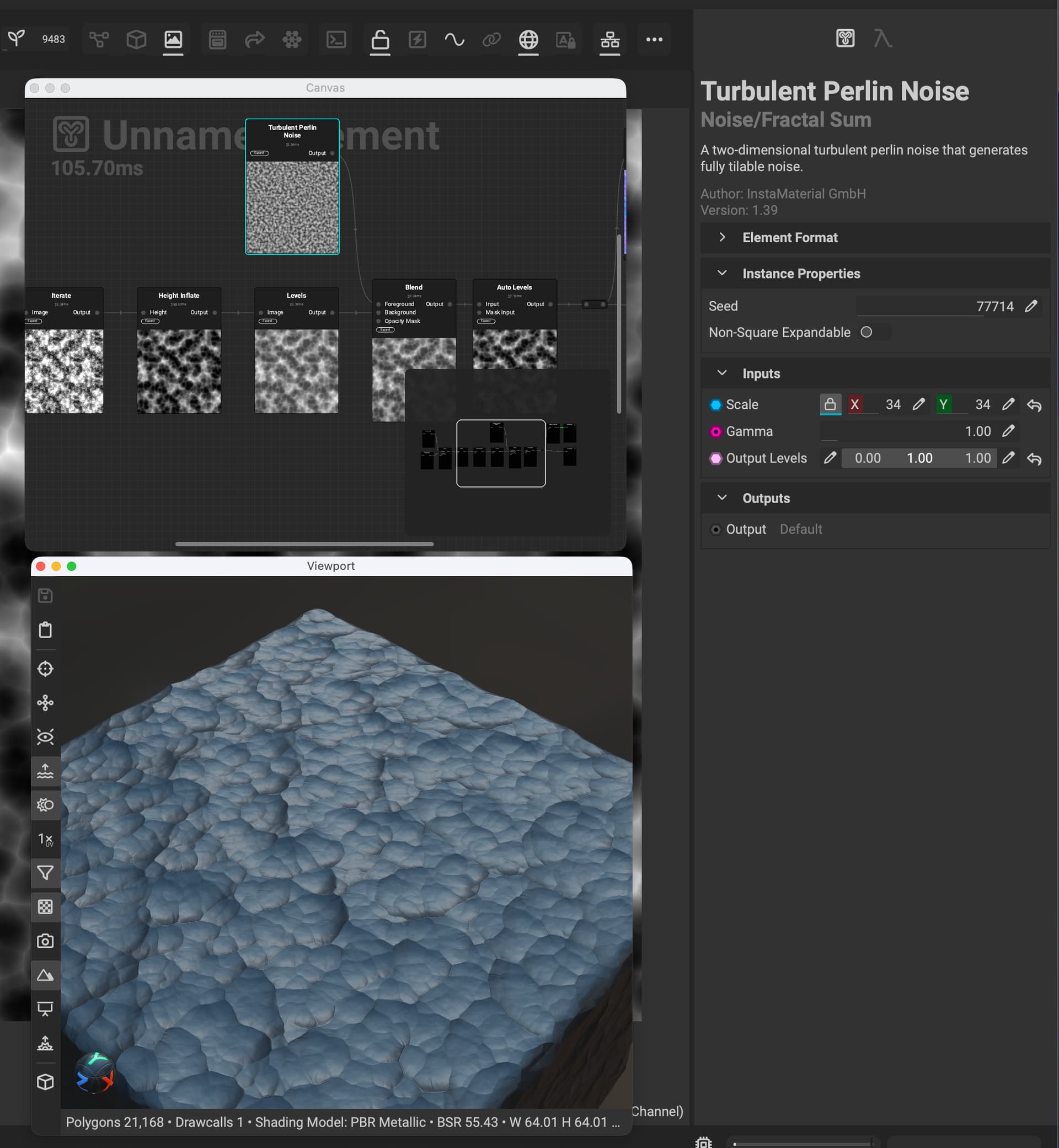The image size is (1059, 1148).
Task: Click the globe icon in top toolbar
Action: [528, 40]
